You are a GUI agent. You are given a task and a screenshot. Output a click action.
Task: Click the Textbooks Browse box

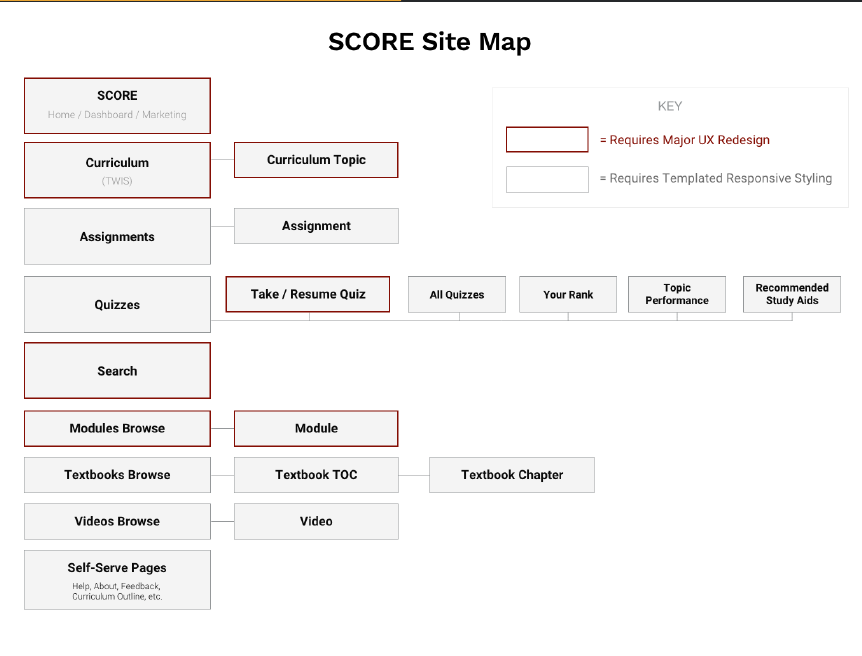[117, 475]
